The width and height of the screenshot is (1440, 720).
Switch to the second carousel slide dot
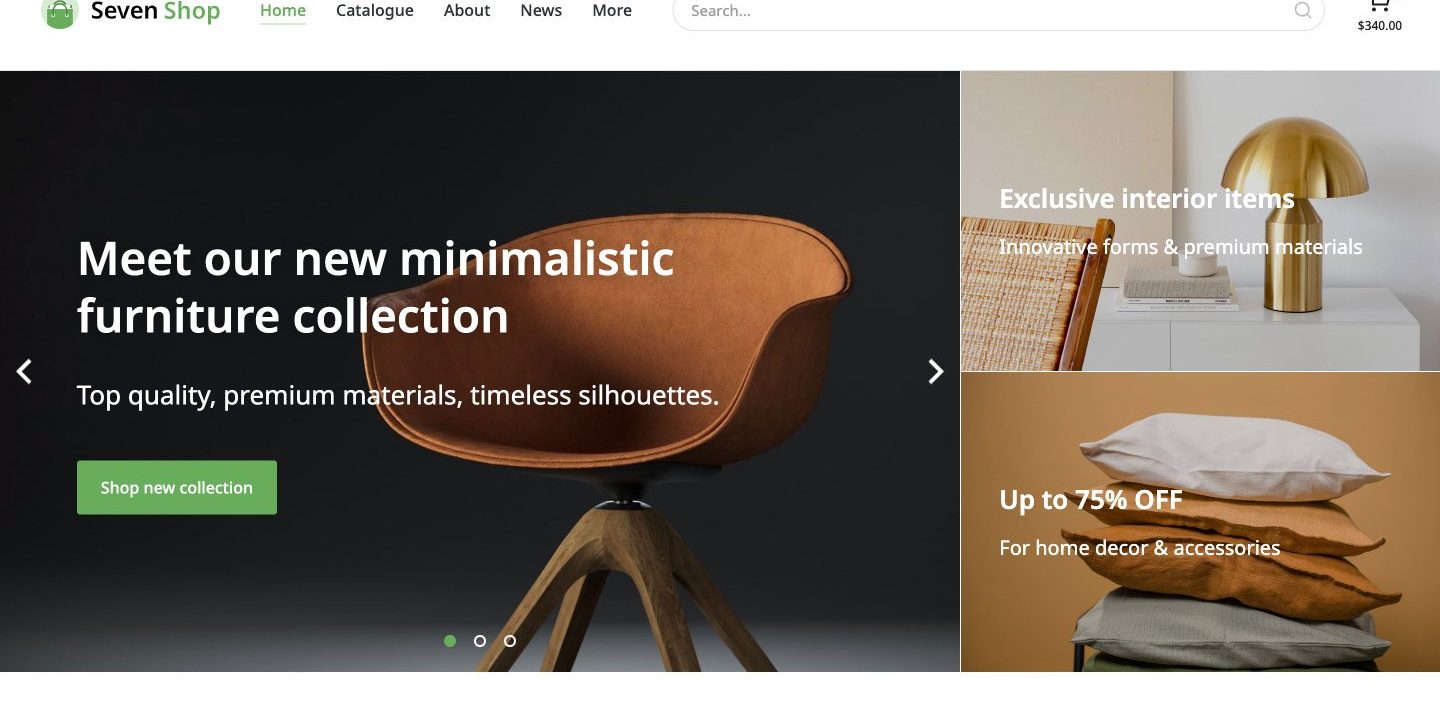[x=480, y=641]
